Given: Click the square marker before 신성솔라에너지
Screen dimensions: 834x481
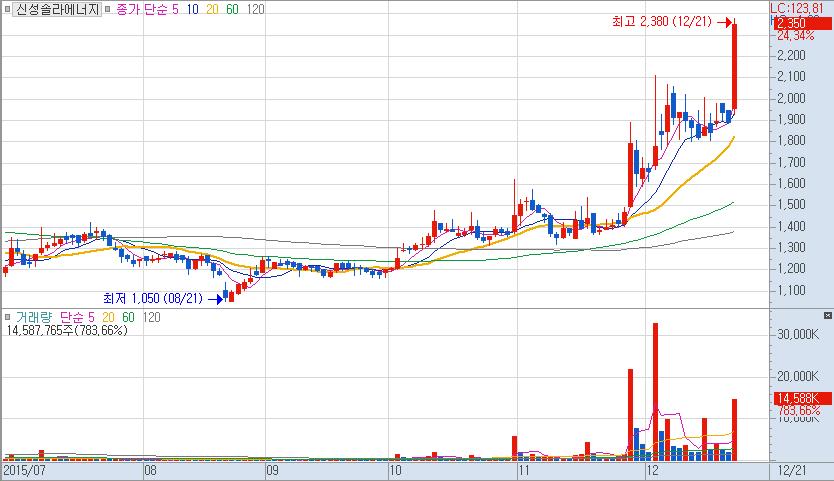Looking at the screenshot, I should [7, 9].
